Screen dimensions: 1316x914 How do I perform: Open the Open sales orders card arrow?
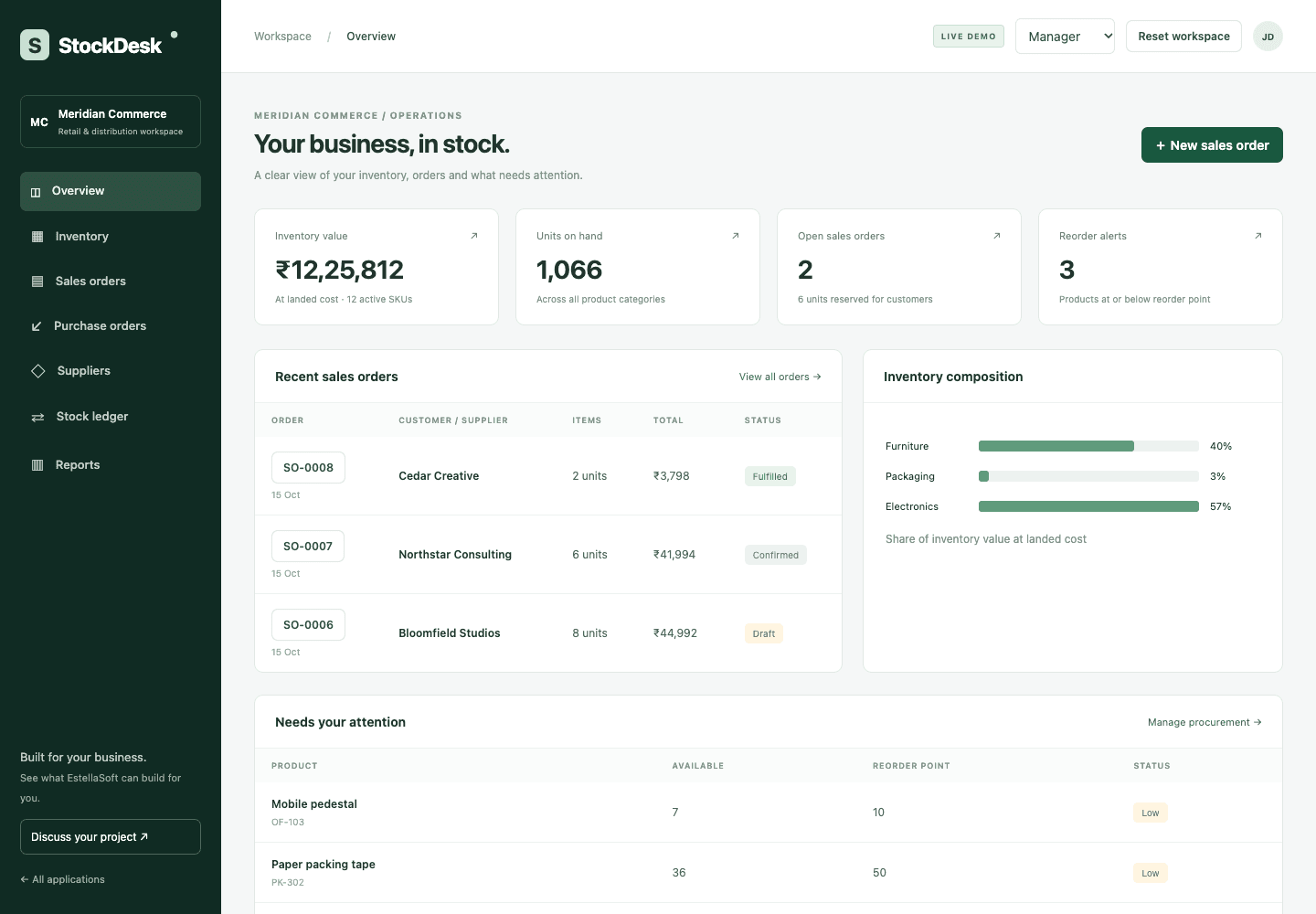click(997, 236)
